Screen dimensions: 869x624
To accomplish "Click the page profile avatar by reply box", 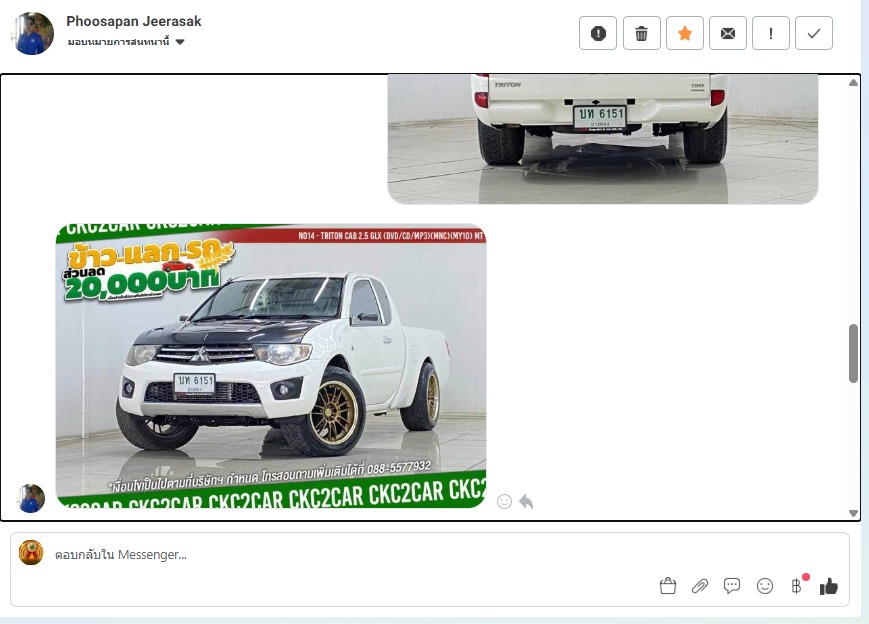I will click(31, 553).
